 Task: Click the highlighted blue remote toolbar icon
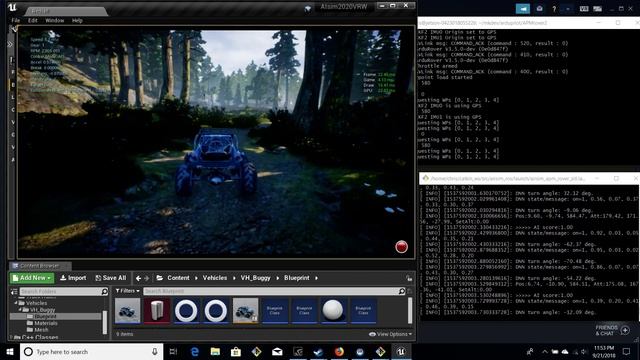coord(522,9)
